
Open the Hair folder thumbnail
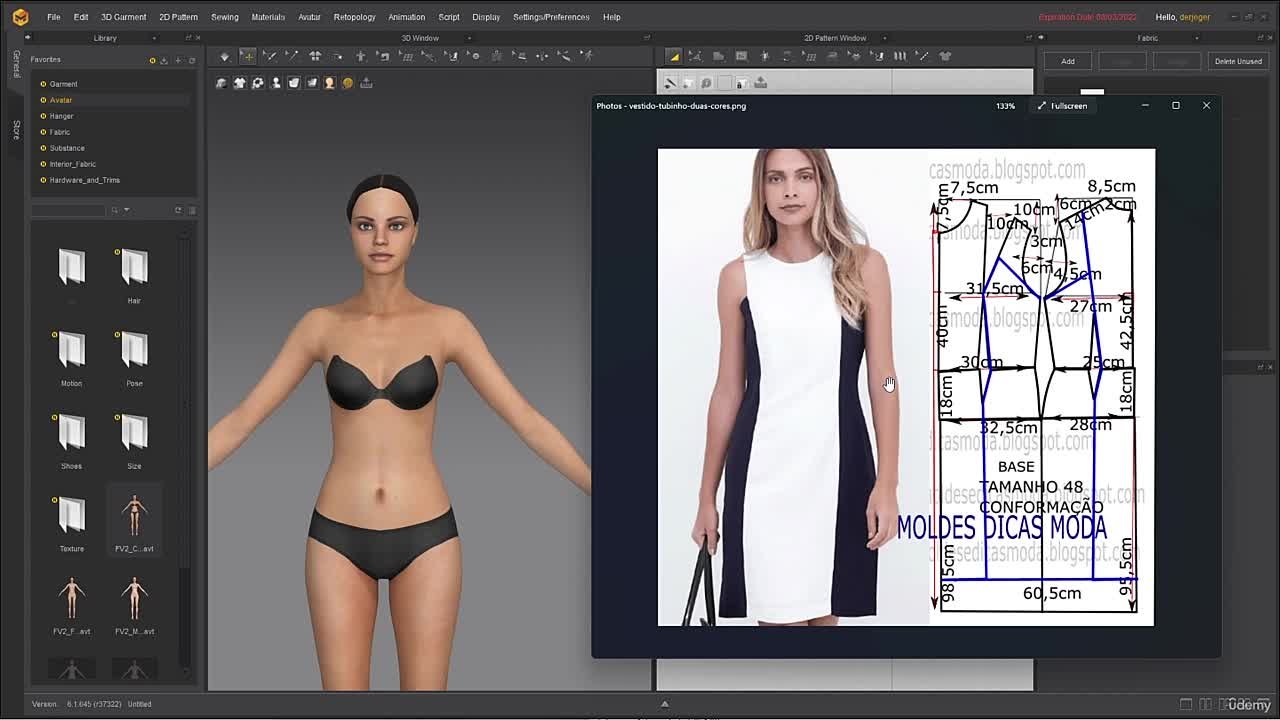coord(134,268)
